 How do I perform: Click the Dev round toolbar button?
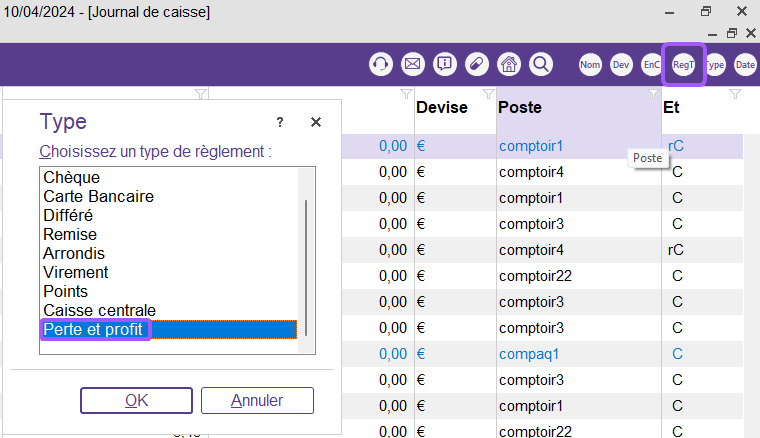coord(621,65)
